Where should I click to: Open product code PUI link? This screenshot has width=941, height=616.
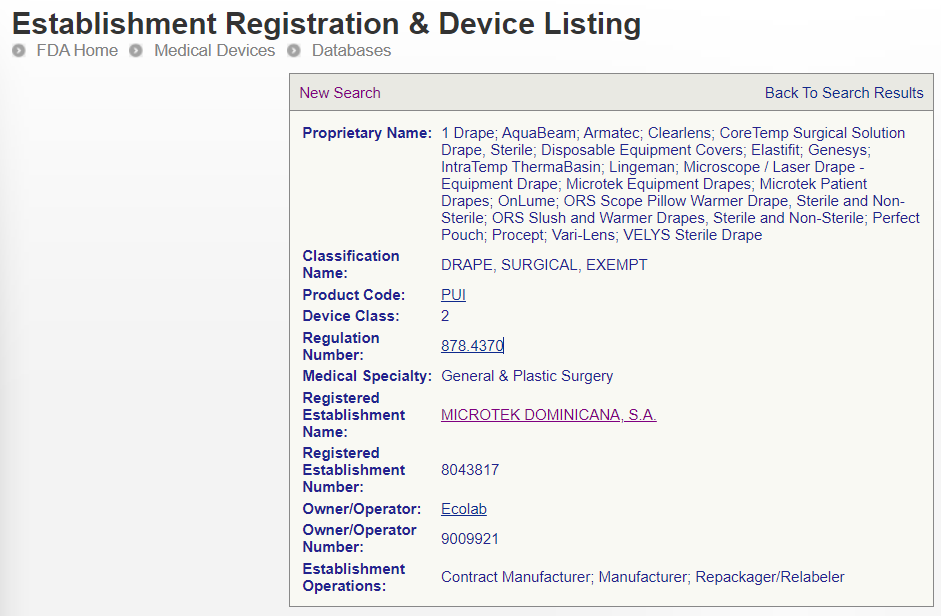(453, 295)
